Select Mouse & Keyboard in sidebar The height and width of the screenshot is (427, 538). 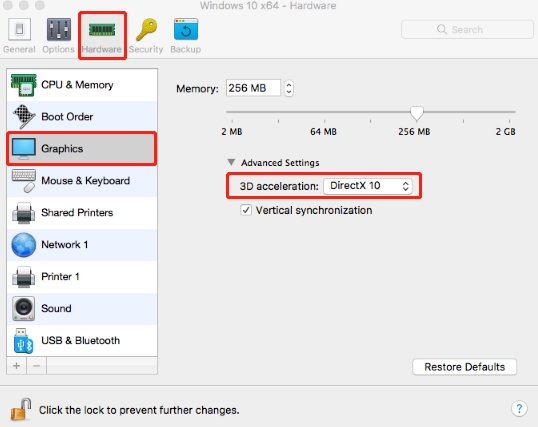click(x=82, y=181)
